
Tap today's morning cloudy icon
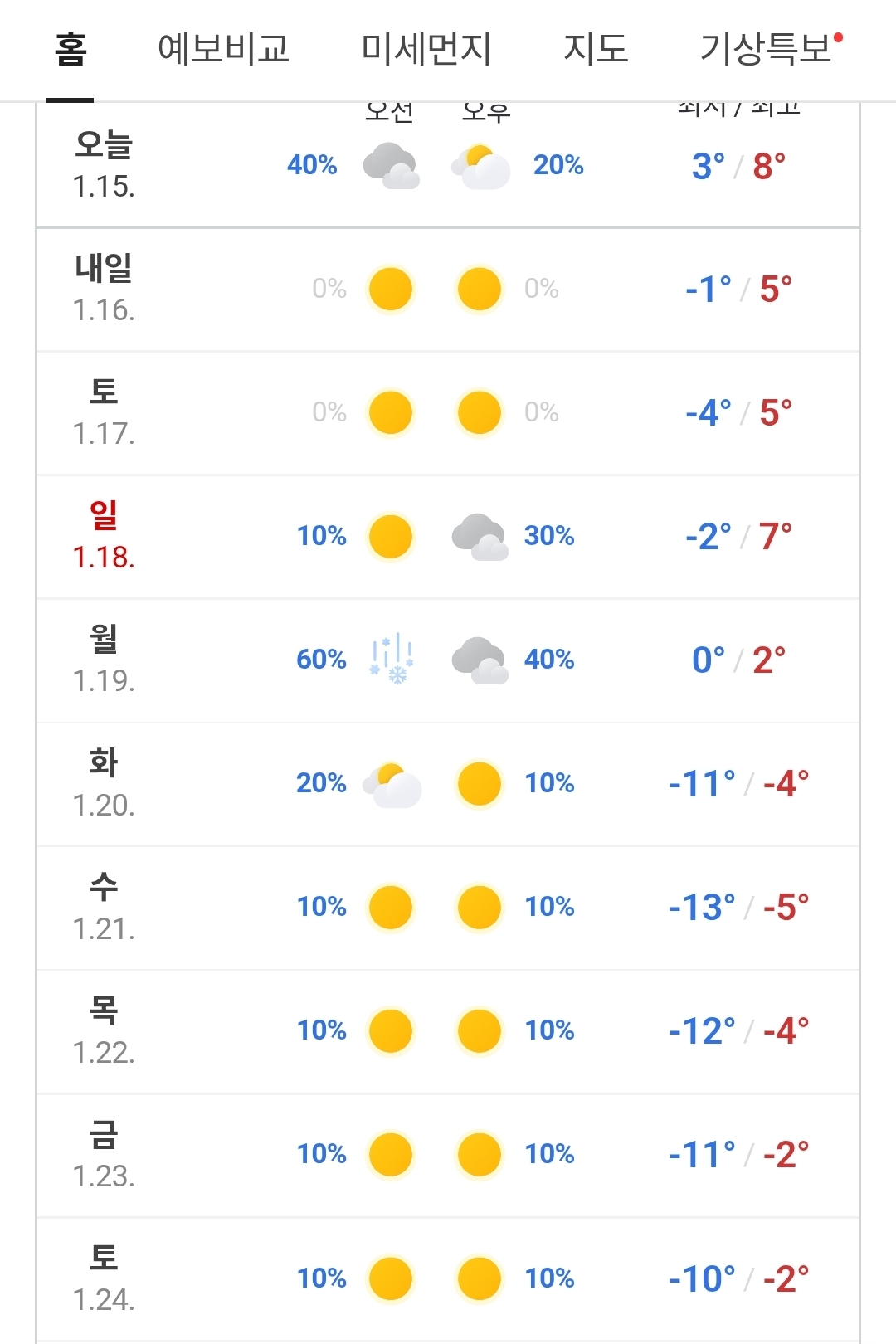tap(391, 165)
